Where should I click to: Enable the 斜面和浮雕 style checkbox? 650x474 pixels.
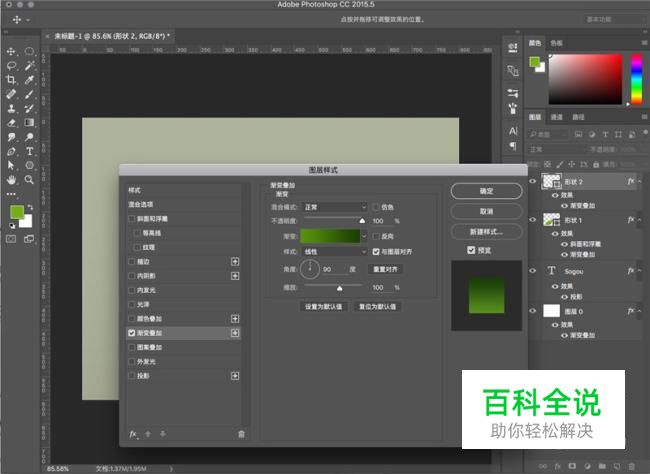click(x=132, y=219)
